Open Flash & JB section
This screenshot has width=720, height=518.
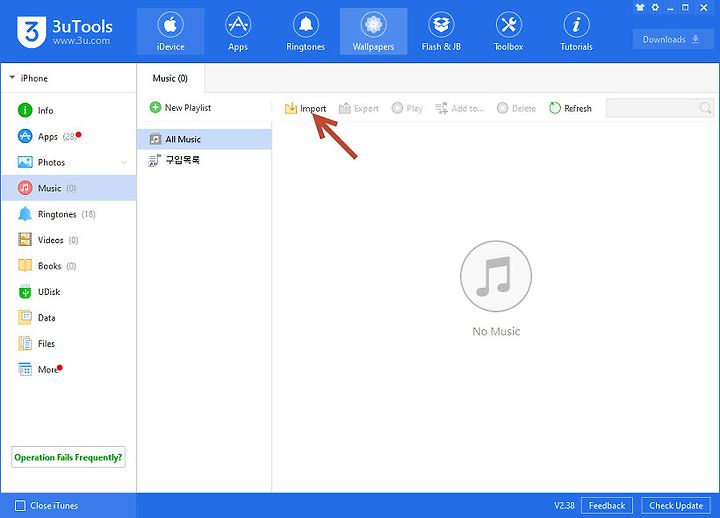coord(441,31)
